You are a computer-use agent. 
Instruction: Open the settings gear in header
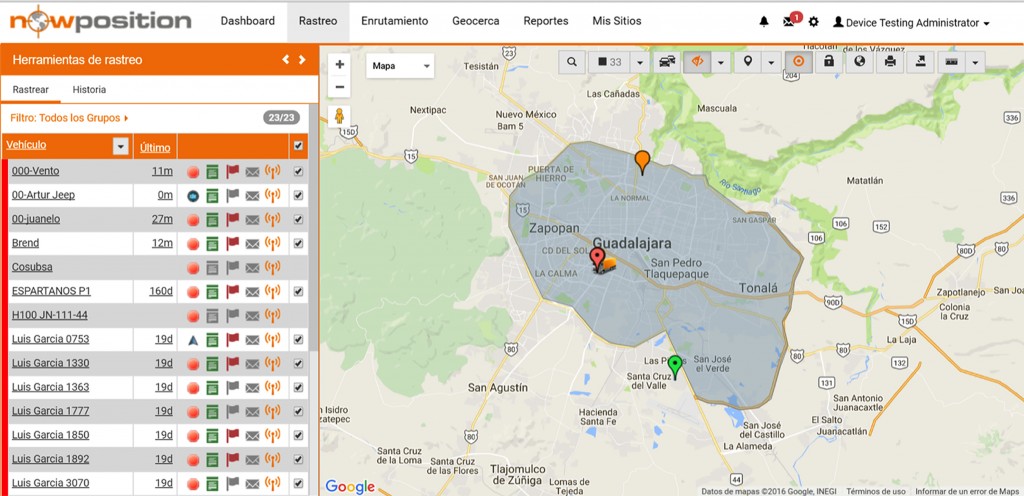coord(813,22)
